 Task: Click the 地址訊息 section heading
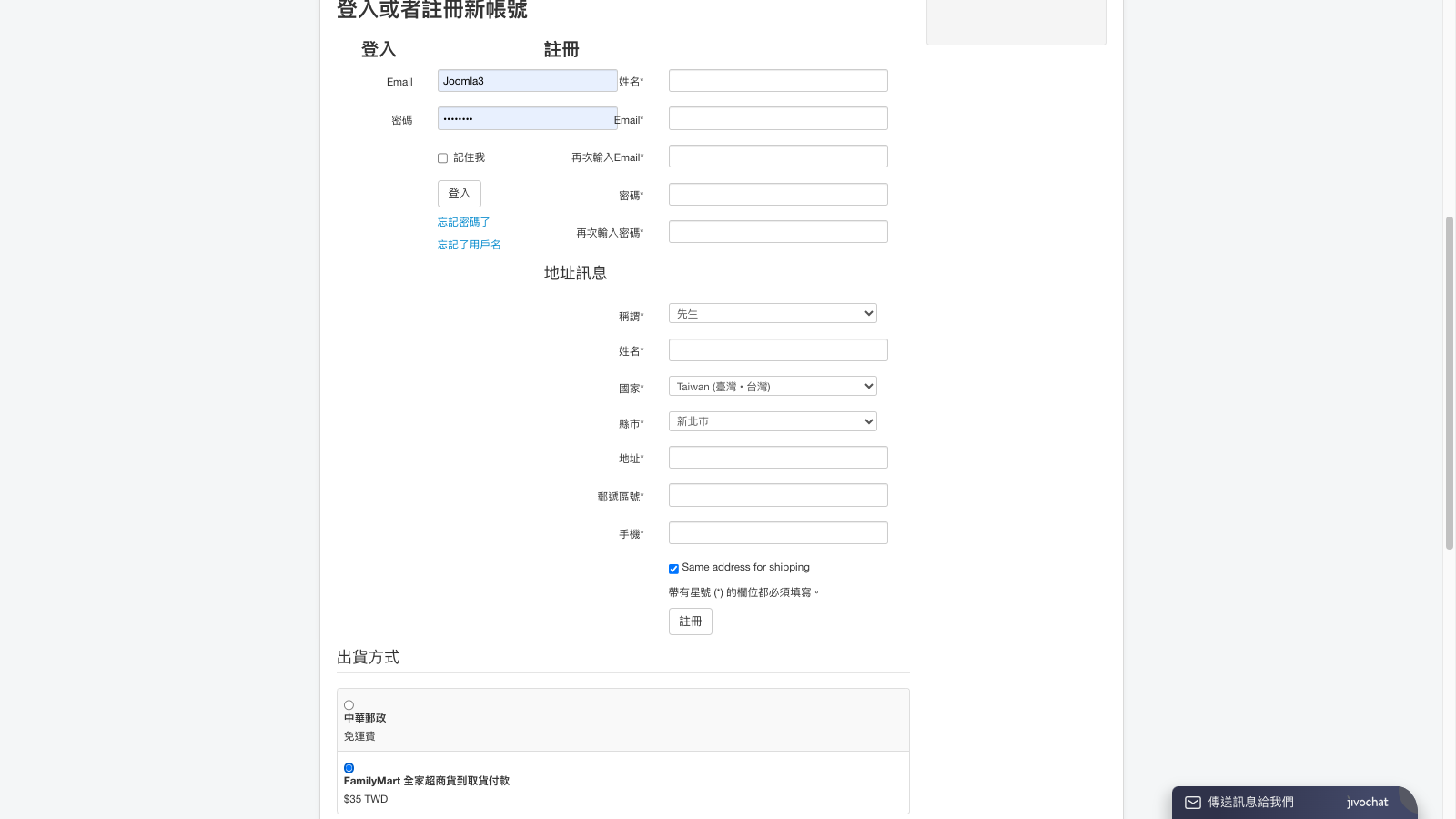[575, 273]
